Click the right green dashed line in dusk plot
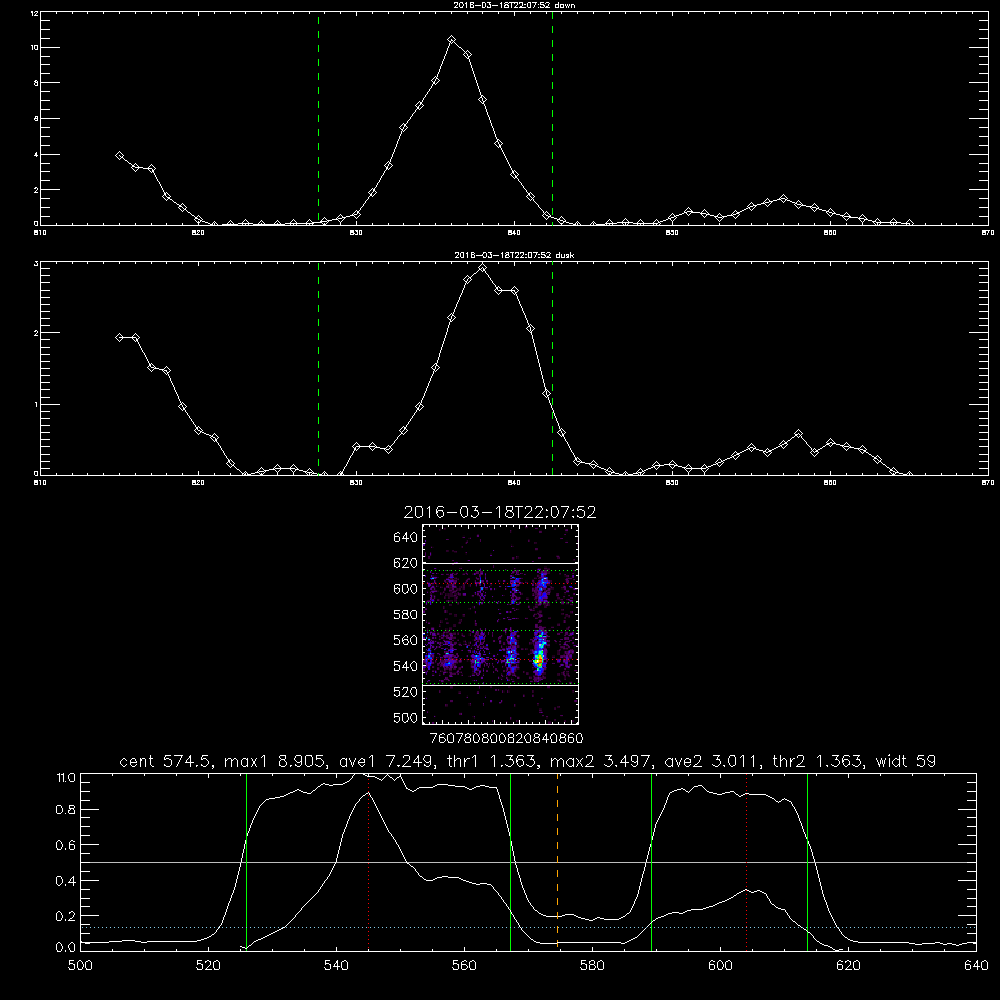The image size is (1000, 1000). tap(552, 368)
